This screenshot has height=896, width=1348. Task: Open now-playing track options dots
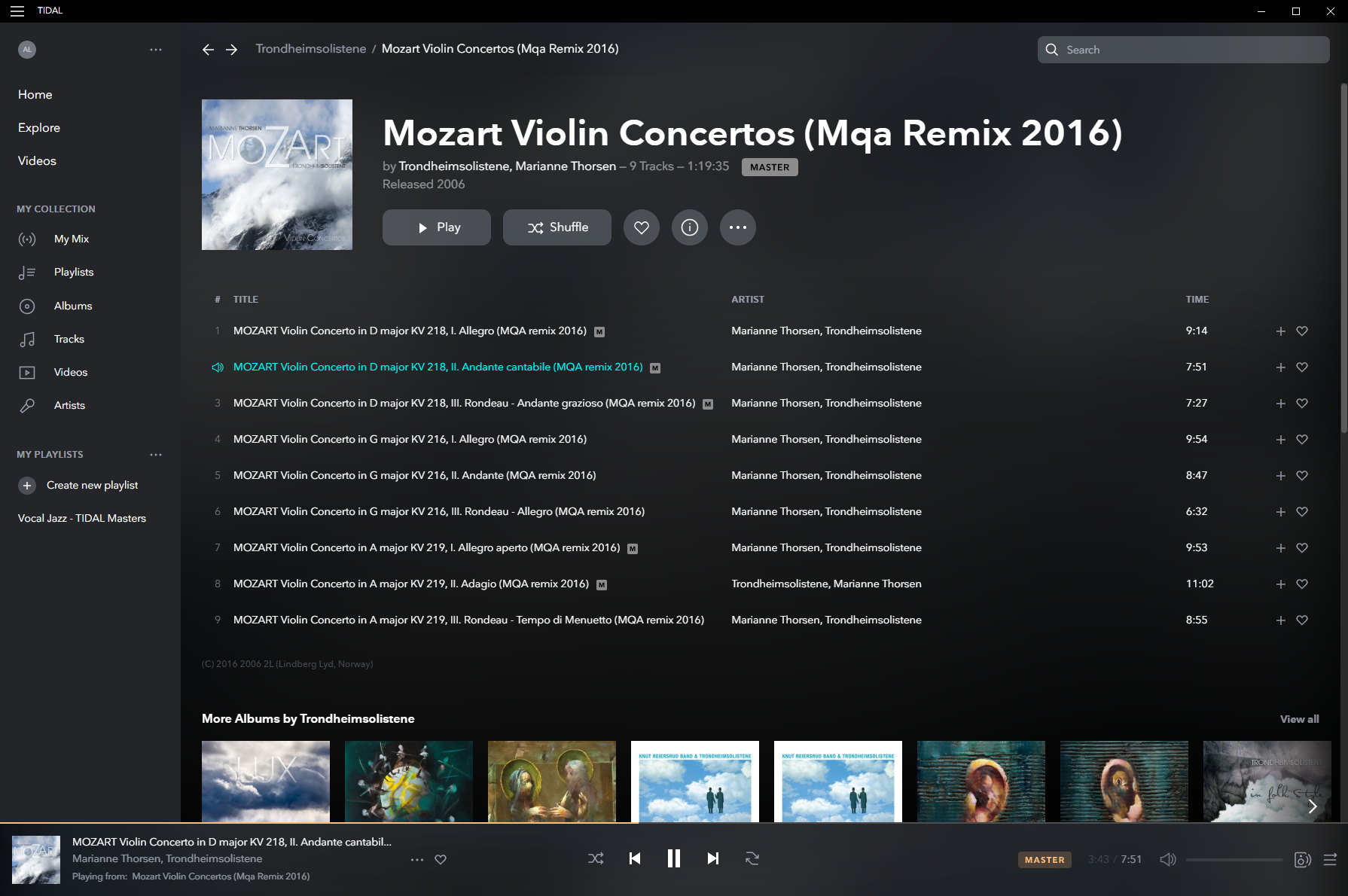tap(417, 860)
